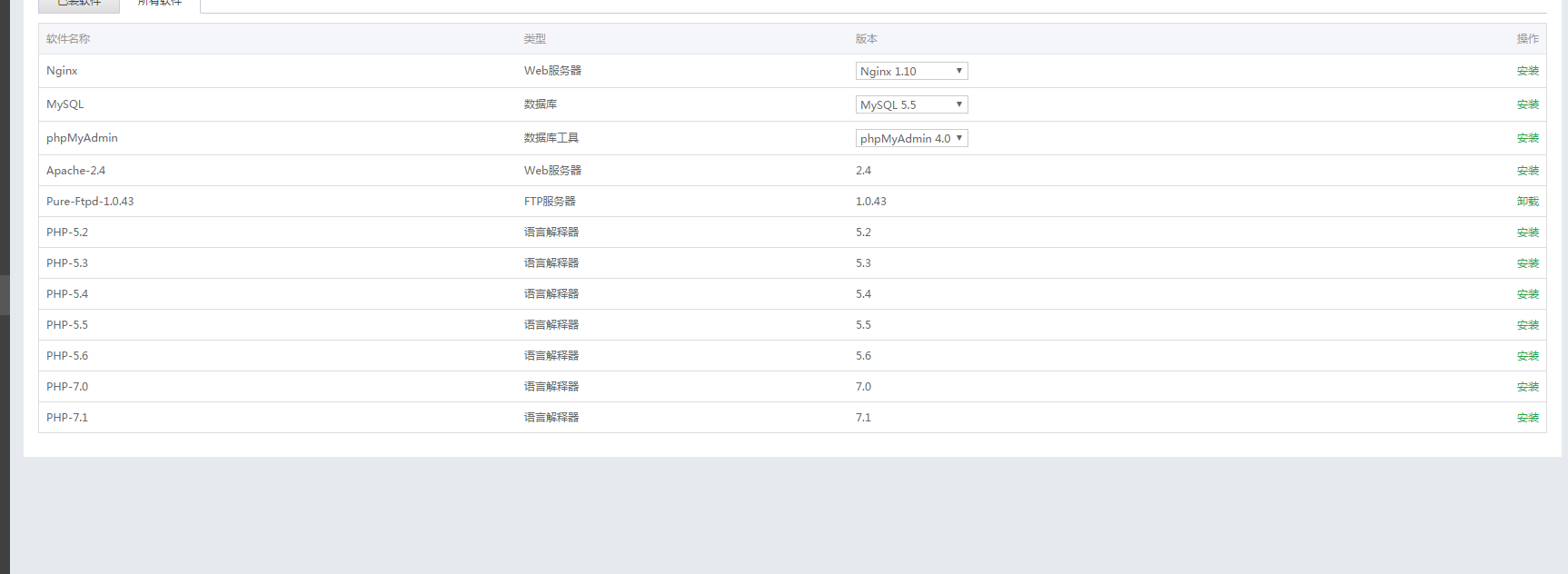
Task: Click the Web服务器 type in Apache-2.4 row
Action: [x=552, y=171]
